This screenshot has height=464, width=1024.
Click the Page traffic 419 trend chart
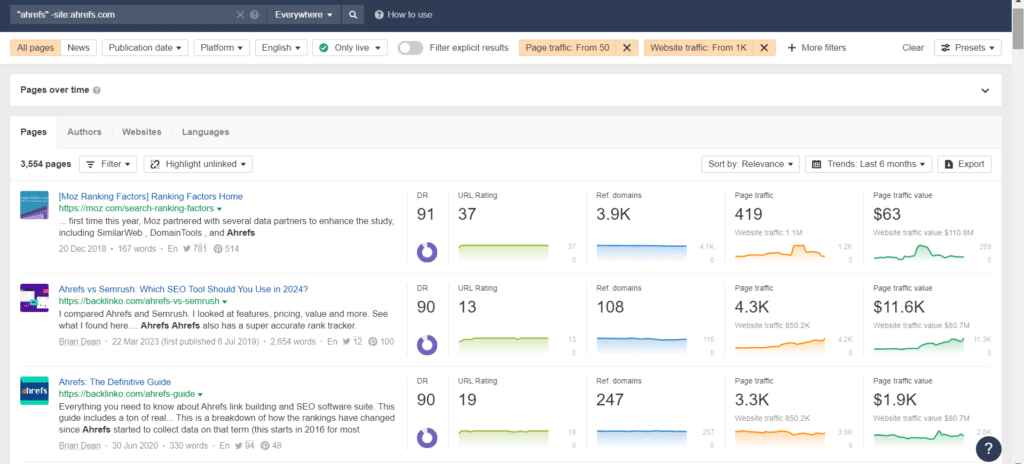tap(780, 251)
